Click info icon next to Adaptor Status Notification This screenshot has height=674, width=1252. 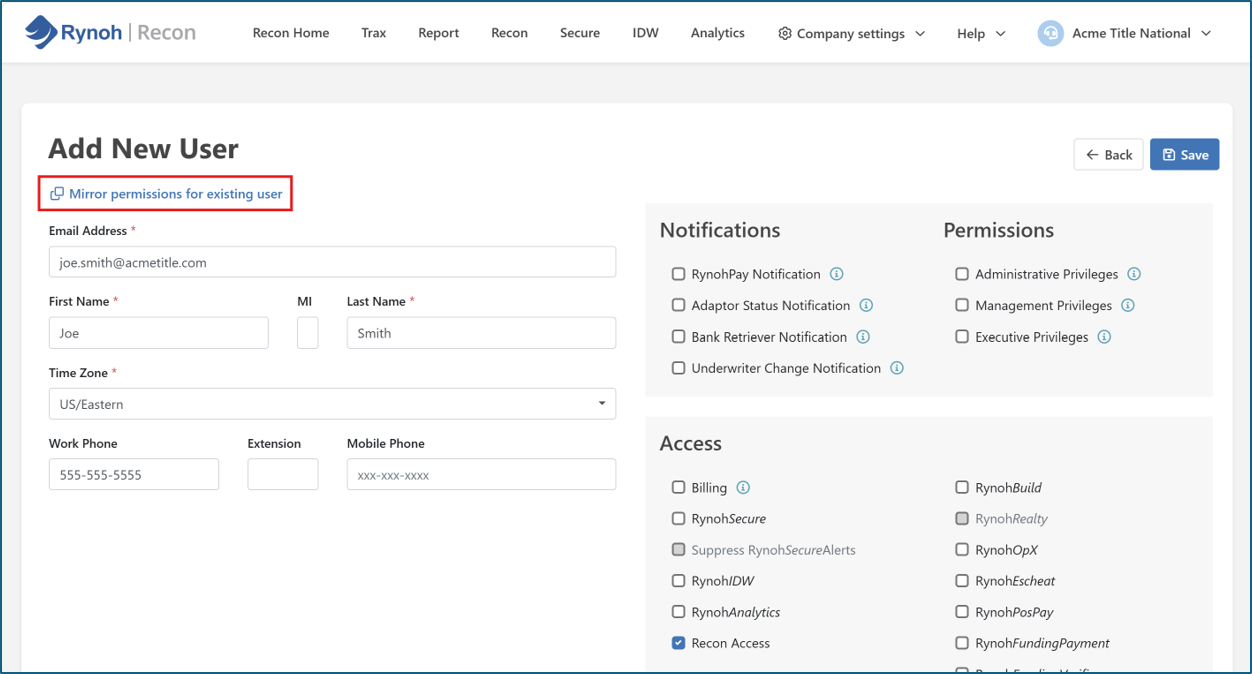tap(867, 305)
